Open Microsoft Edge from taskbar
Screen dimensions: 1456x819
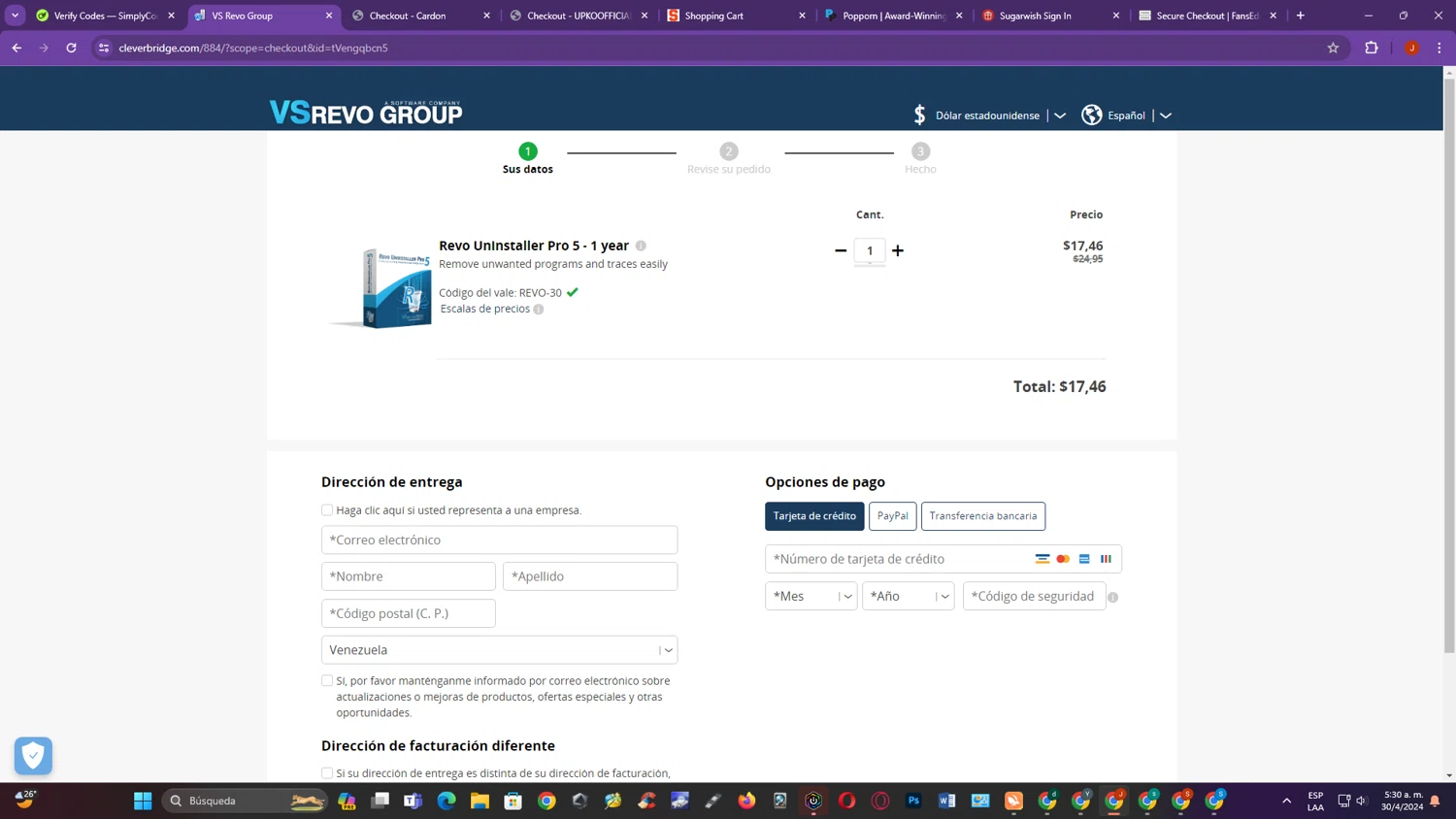[447, 801]
